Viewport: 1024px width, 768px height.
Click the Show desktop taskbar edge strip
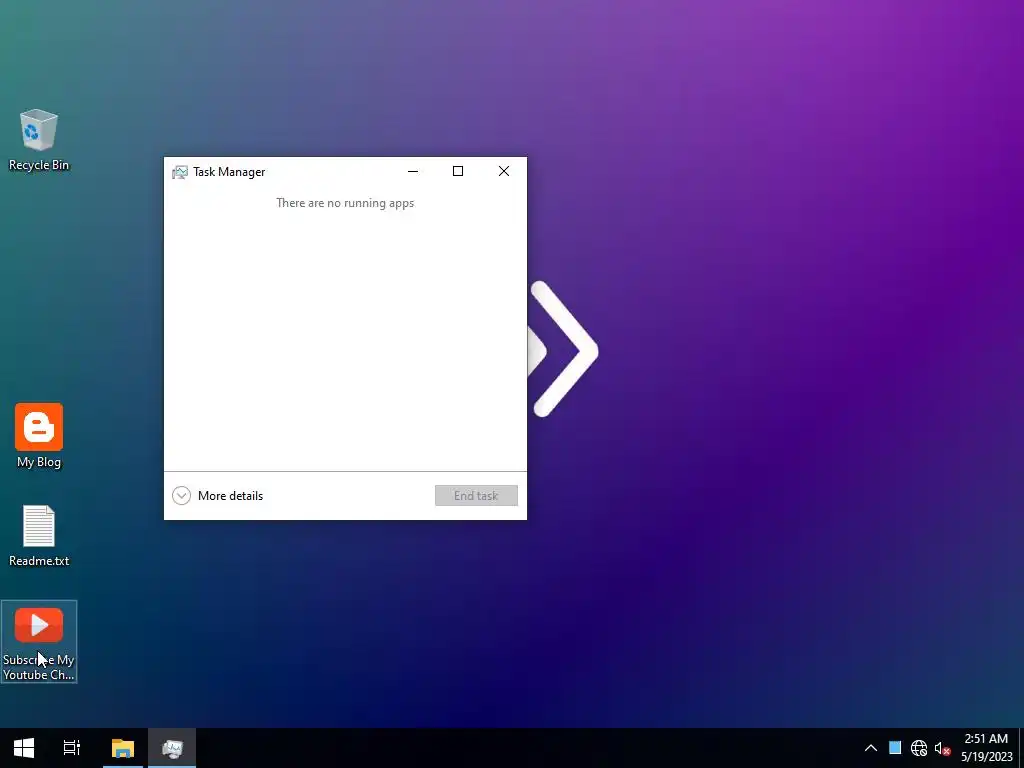click(x=1021, y=748)
